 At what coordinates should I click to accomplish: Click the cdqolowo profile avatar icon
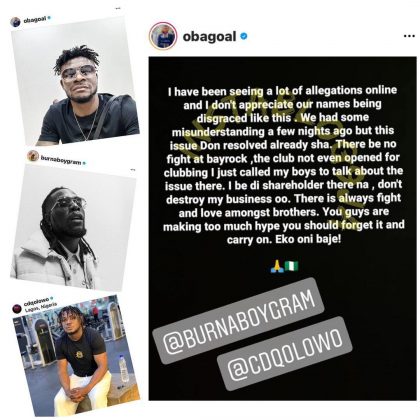pyautogui.click(x=17, y=309)
